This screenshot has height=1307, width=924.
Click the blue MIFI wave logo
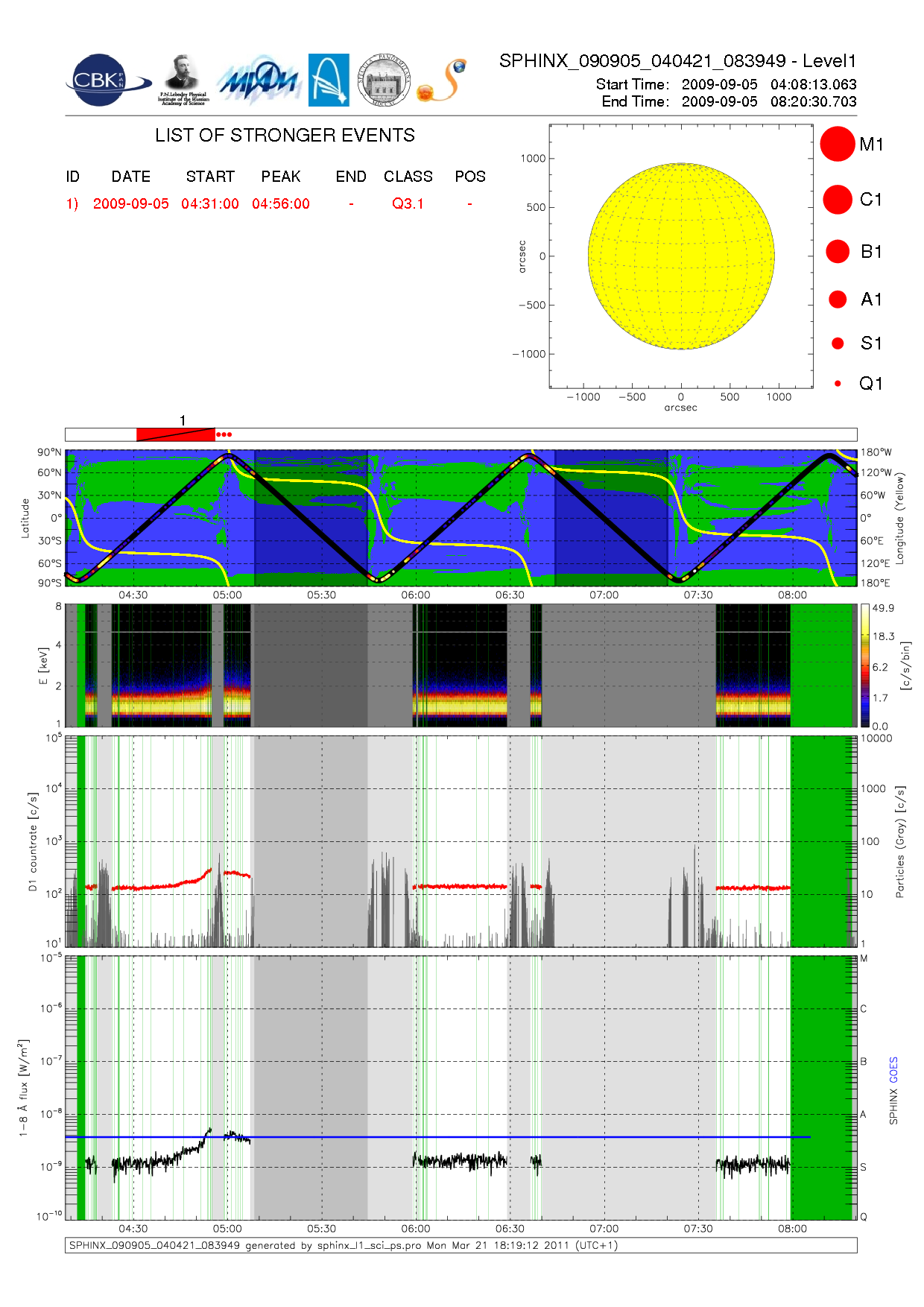259,80
